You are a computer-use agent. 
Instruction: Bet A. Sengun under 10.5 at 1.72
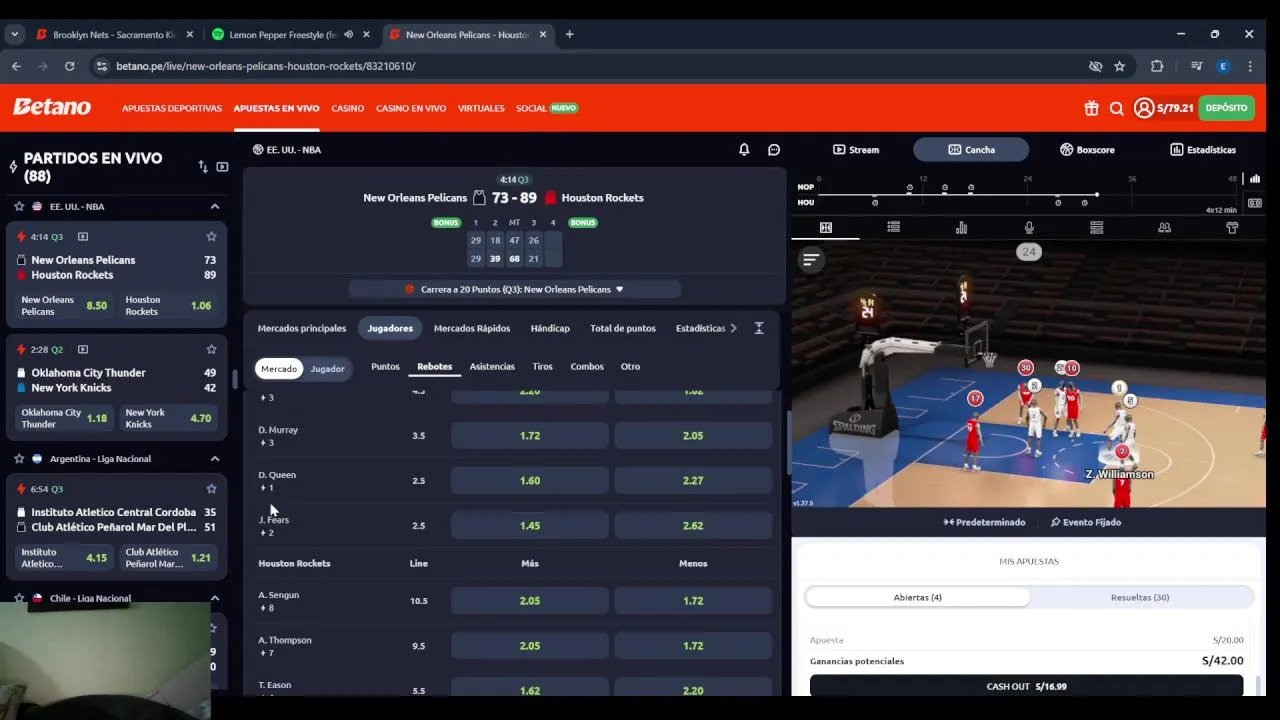tap(693, 601)
